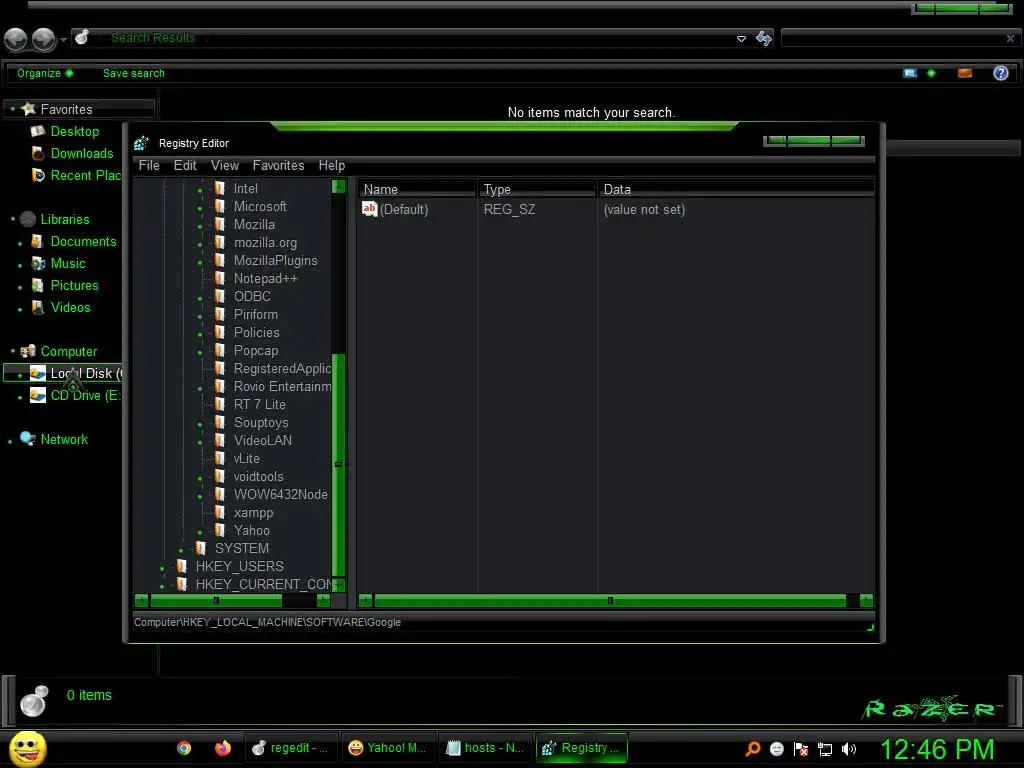1024x768 pixels.
Task: Click Organize in the Explorer toolbar
Action: 44,73
